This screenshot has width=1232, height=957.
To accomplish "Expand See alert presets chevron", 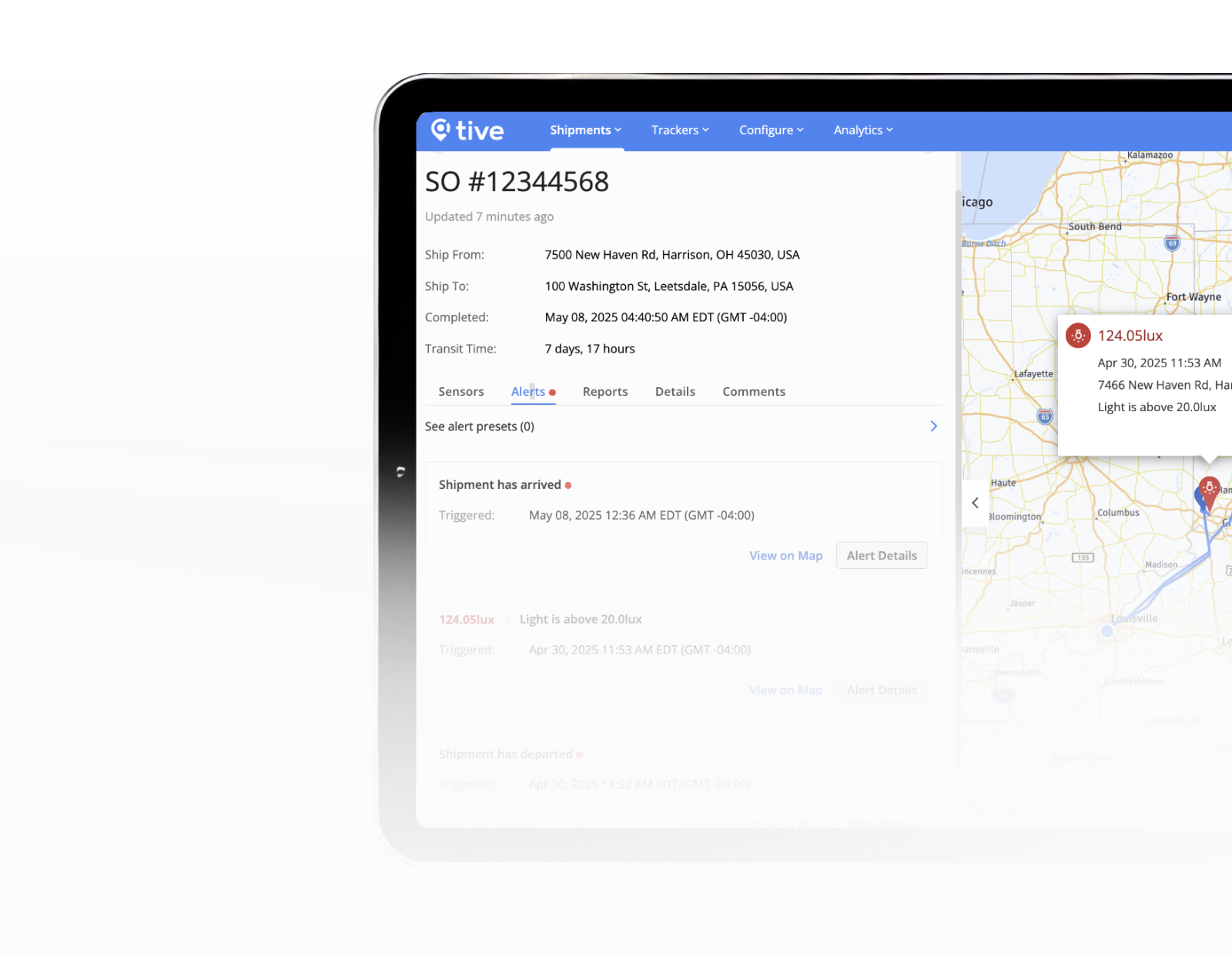I will point(933,427).
